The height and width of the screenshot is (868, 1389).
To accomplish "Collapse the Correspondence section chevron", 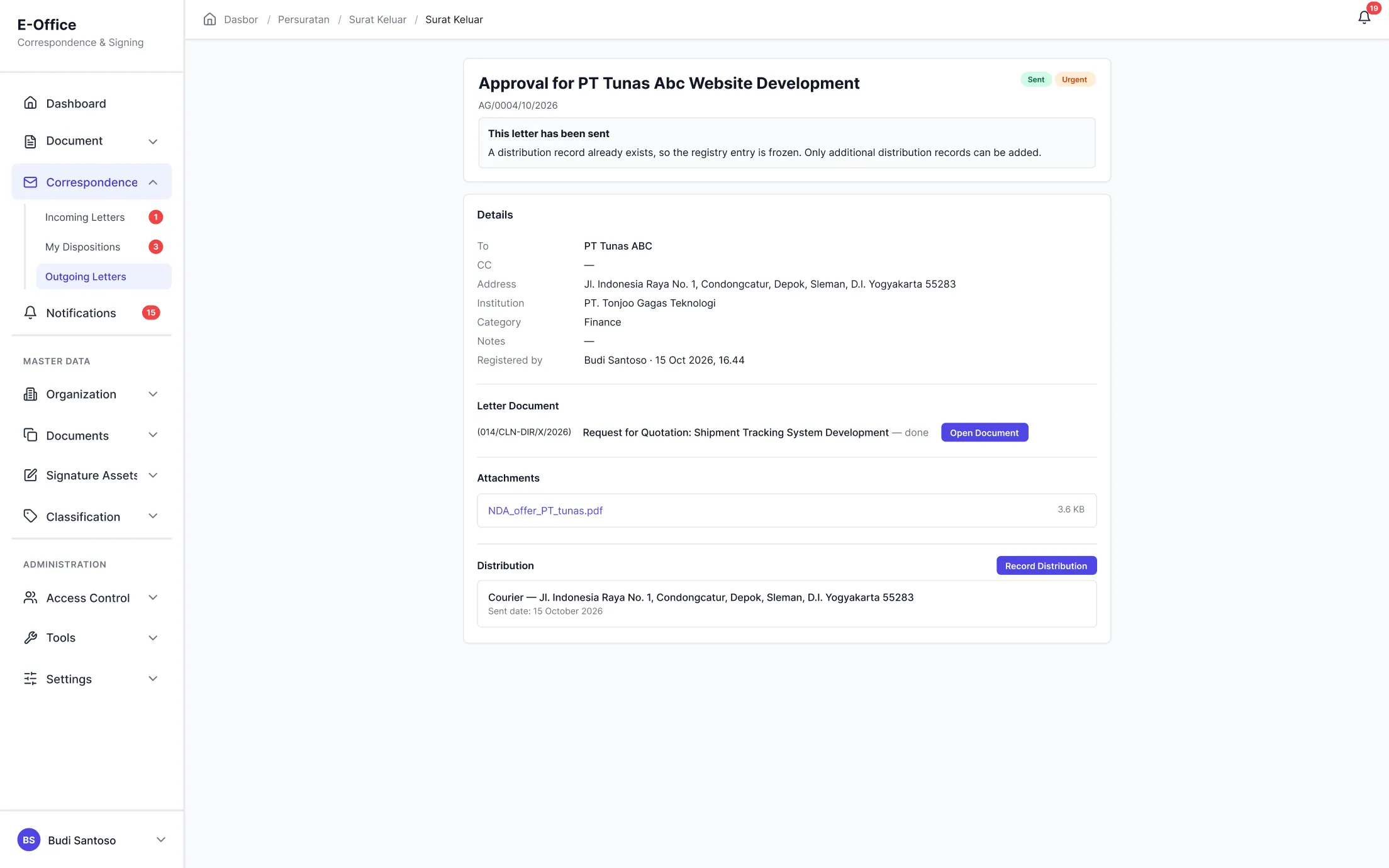I will pos(153,182).
